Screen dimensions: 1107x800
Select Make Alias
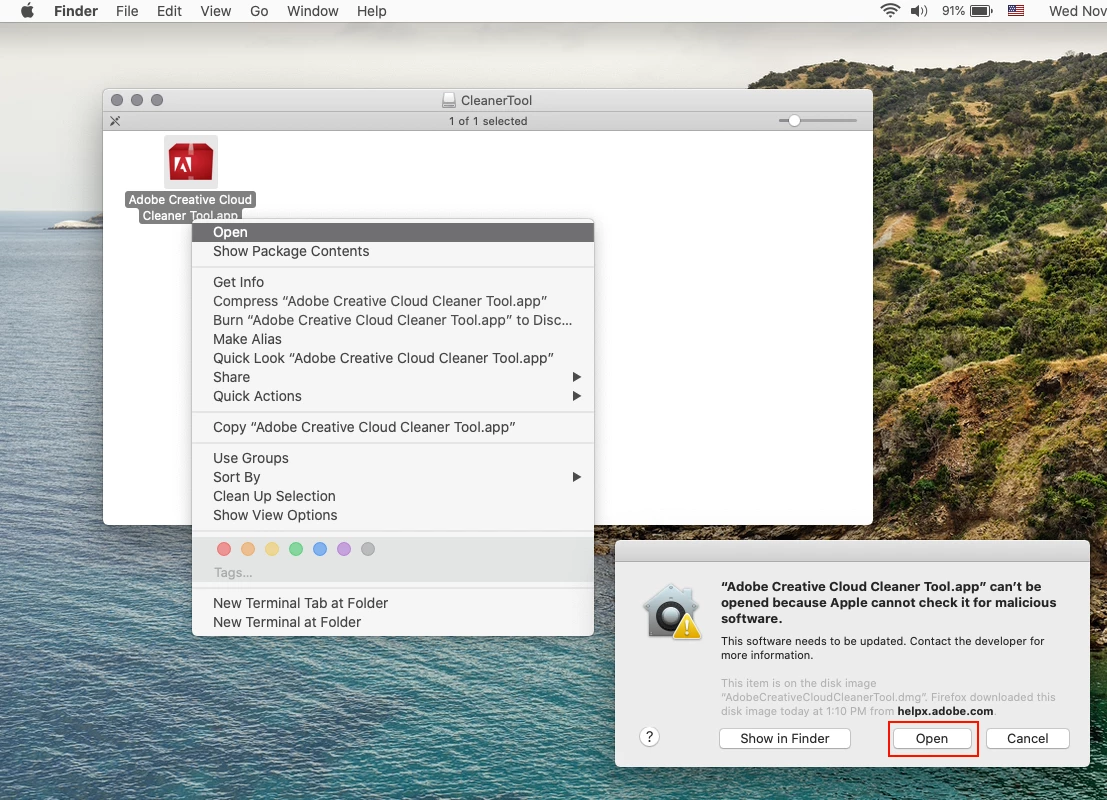tap(393, 339)
